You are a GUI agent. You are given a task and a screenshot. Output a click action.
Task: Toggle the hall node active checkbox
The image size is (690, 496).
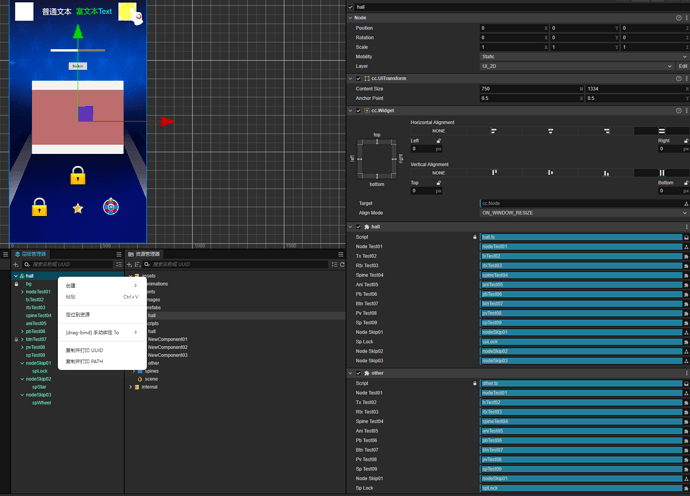point(351,7)
